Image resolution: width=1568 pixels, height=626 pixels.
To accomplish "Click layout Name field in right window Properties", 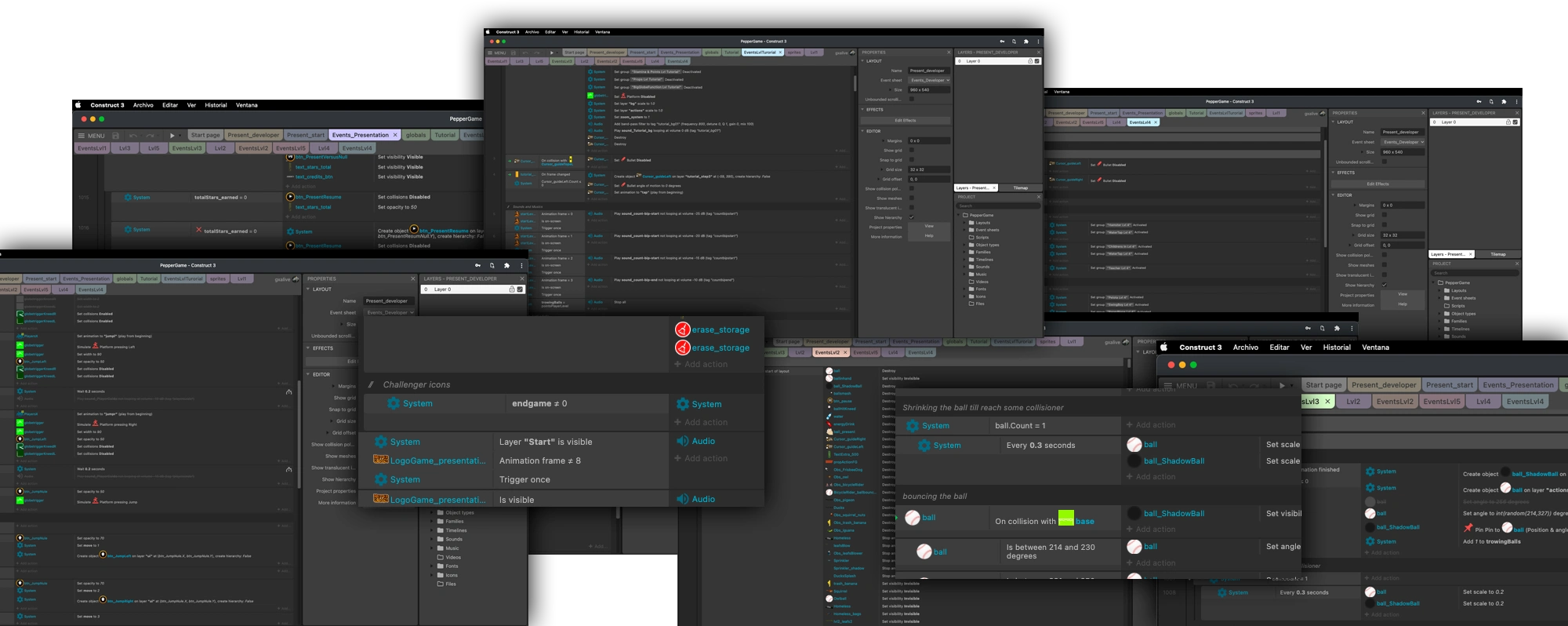I will coord(1403,132).
